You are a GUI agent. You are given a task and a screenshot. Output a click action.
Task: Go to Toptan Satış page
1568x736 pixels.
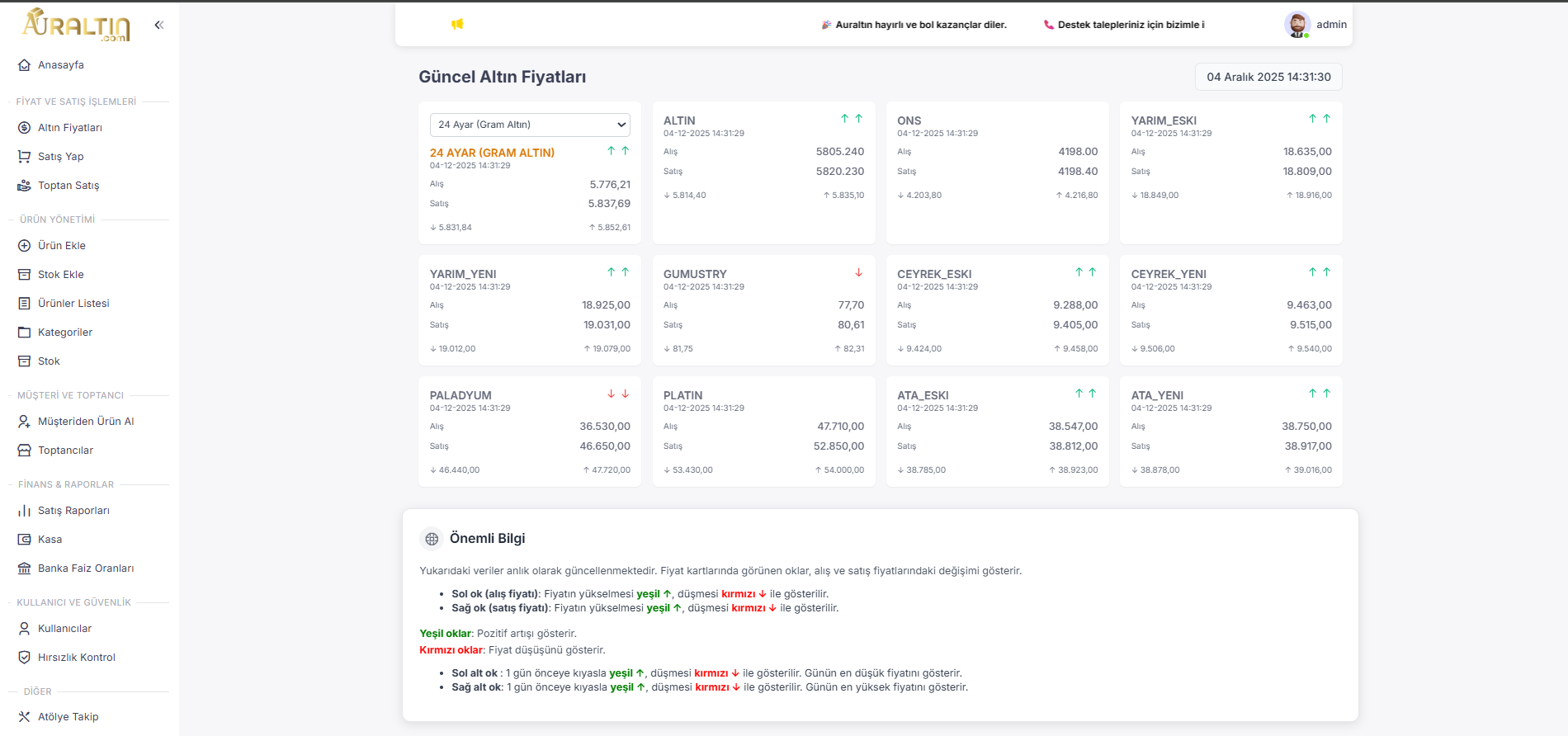click(68, 186)
